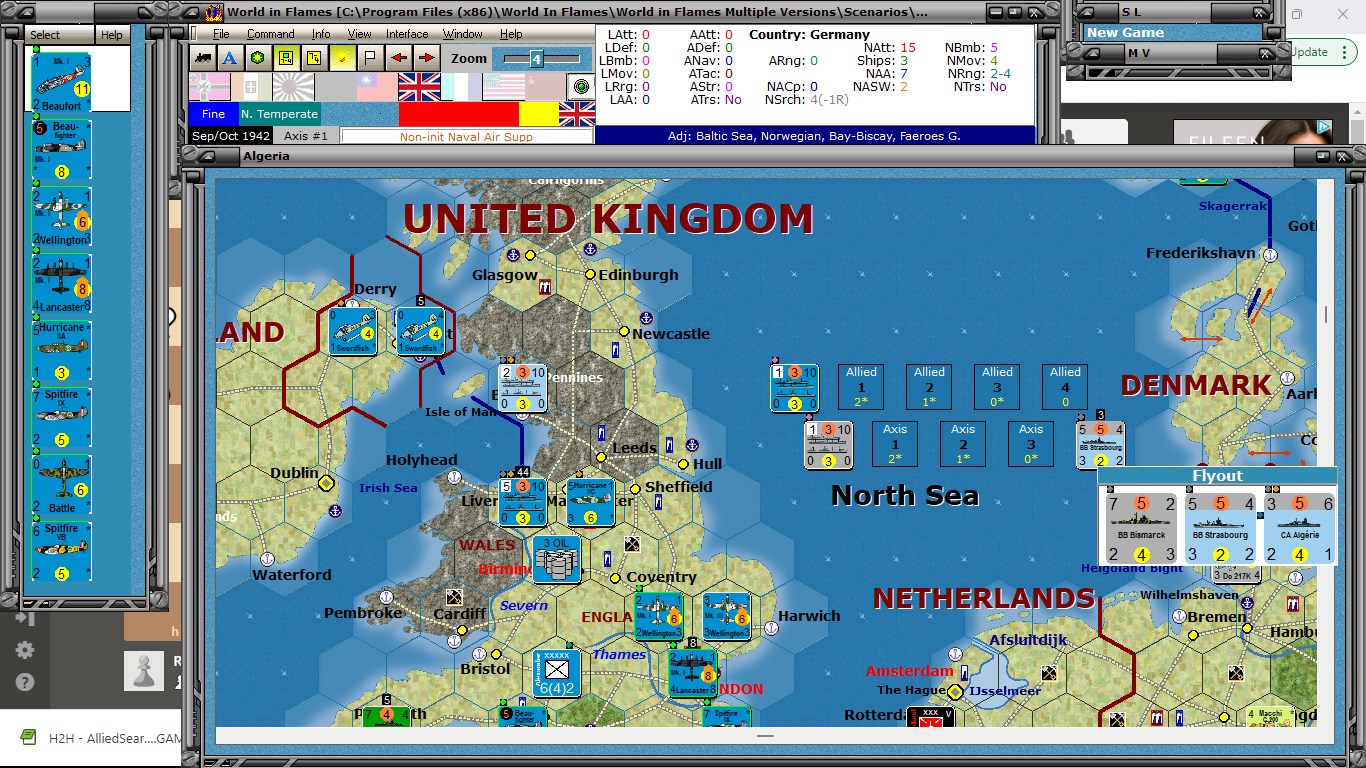Select the Beaufighter aircraft unit in the list
Image resolution: width=1366 pixels, height=768 pixels.
point(62,150)
